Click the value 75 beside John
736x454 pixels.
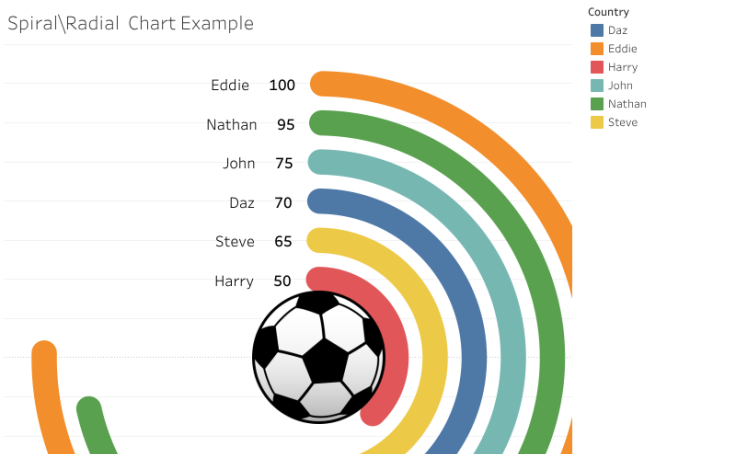284,164
